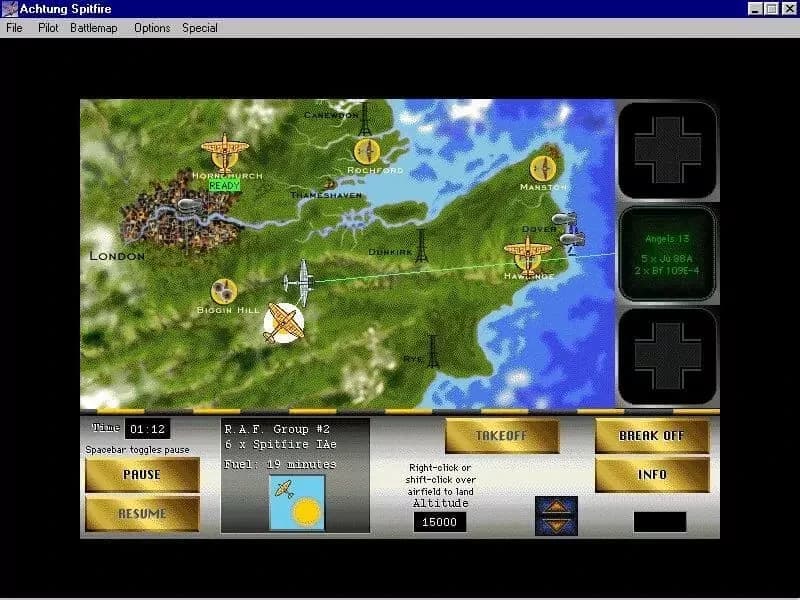This screenshot has width=800, height=600.
Task: Click the radar tower near Rye
Action: tap(434, 352)
